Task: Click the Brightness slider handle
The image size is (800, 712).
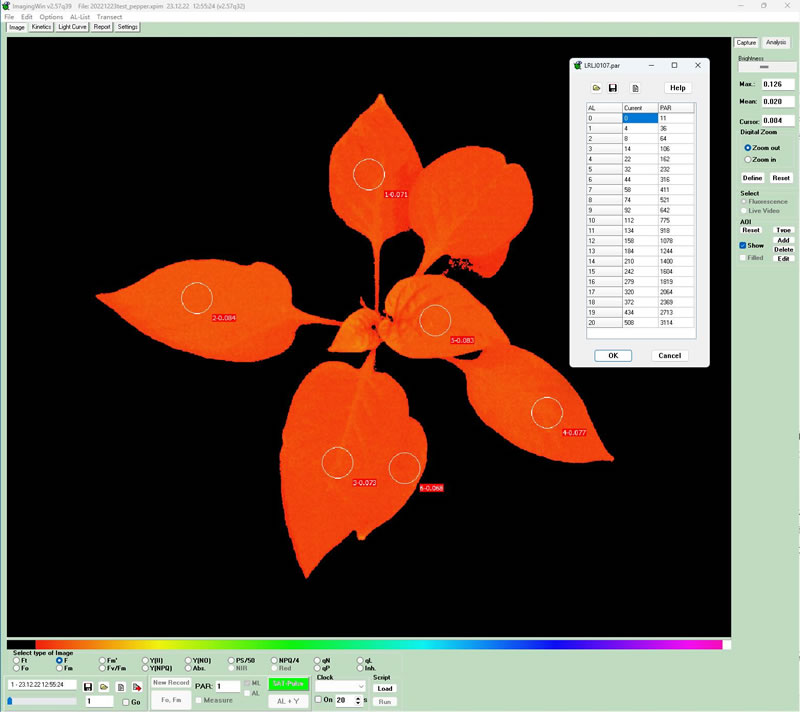Action: pos(764,67)
